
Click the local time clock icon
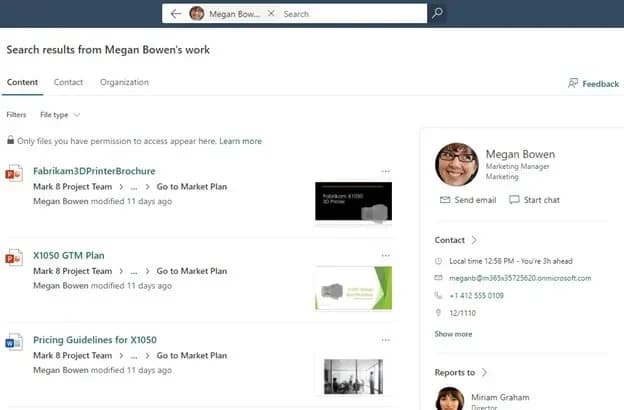(x=438, y=261)
